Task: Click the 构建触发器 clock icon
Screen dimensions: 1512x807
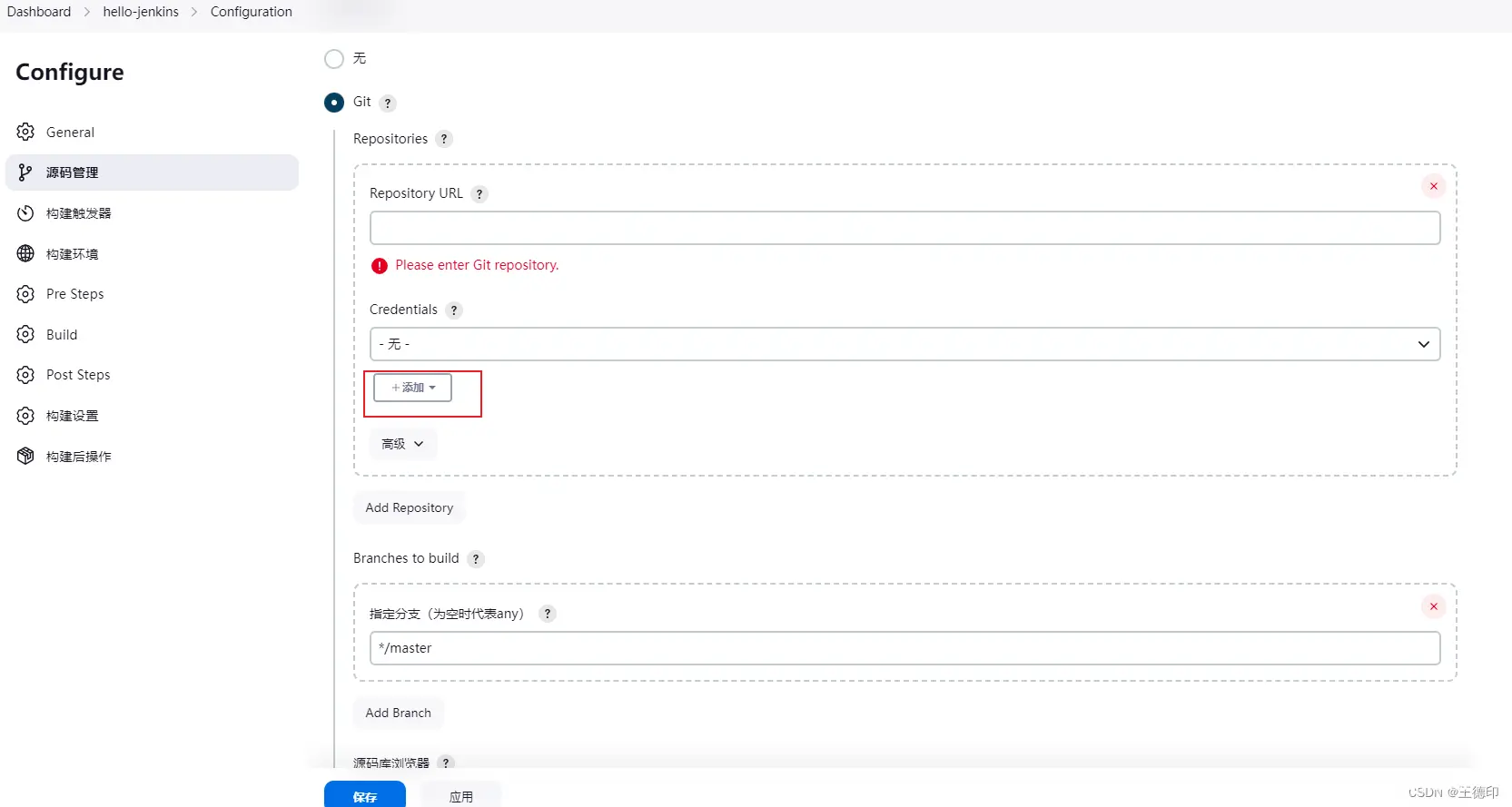Action: (25, 213)
